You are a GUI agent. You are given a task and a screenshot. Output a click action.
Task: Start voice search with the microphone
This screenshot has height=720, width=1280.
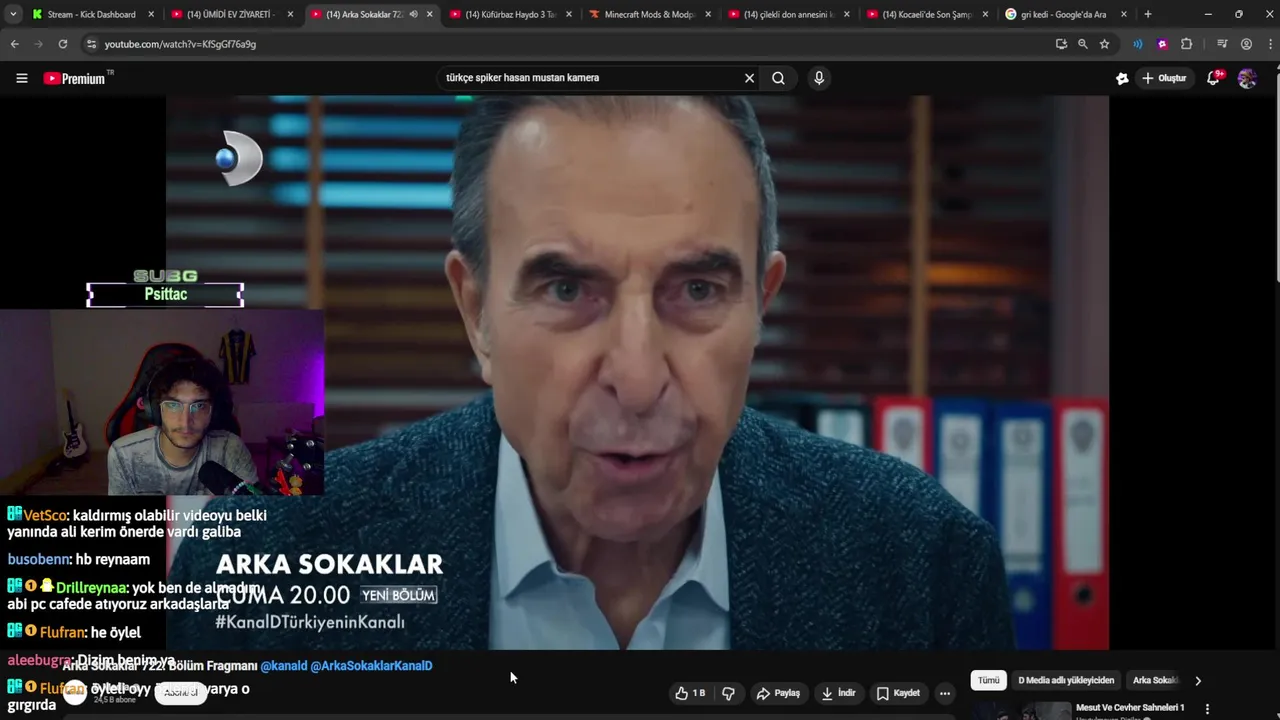(819, 78)
